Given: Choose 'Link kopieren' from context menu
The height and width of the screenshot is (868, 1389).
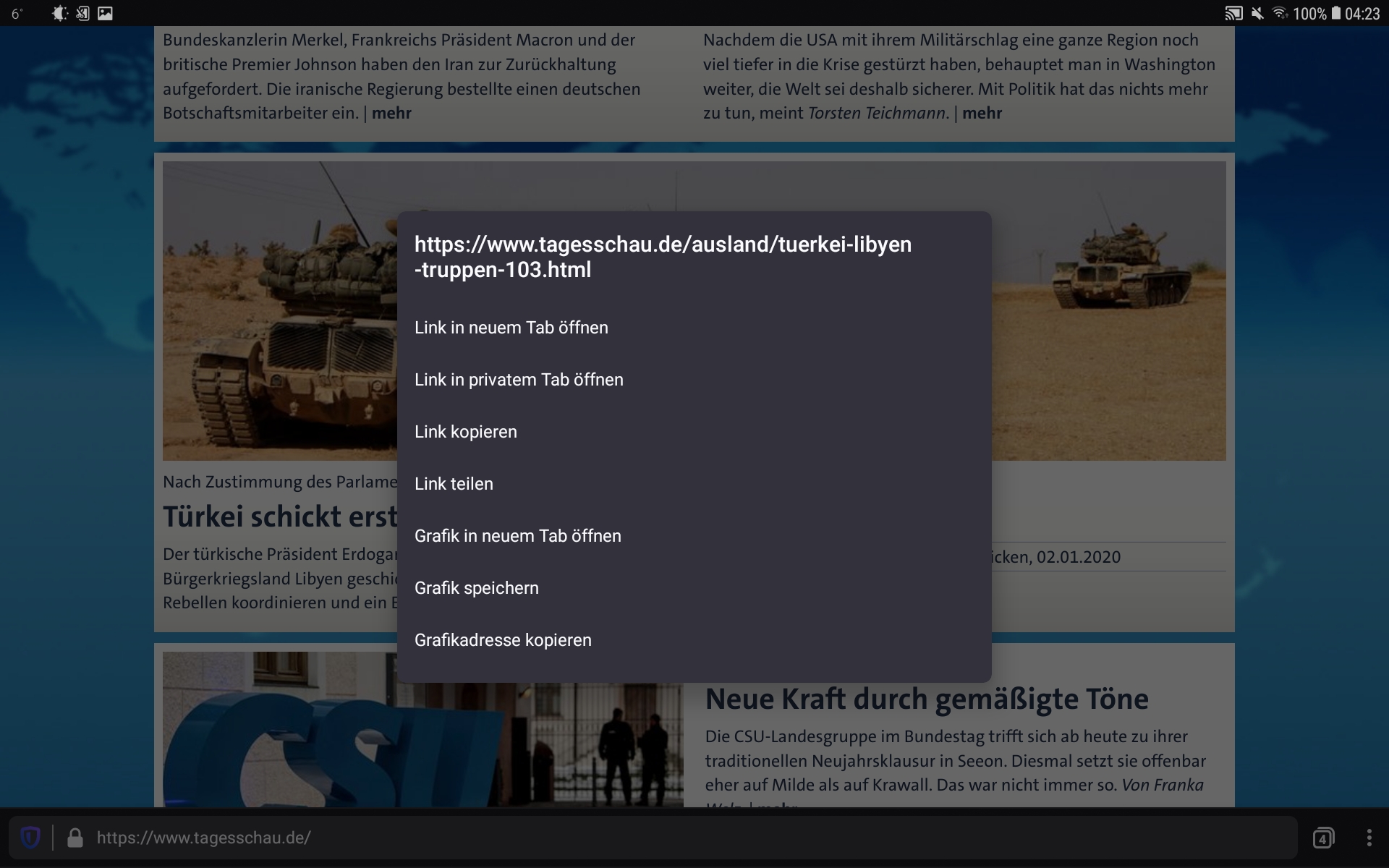Looking at the screenshot, I should (x=465, y=432).
